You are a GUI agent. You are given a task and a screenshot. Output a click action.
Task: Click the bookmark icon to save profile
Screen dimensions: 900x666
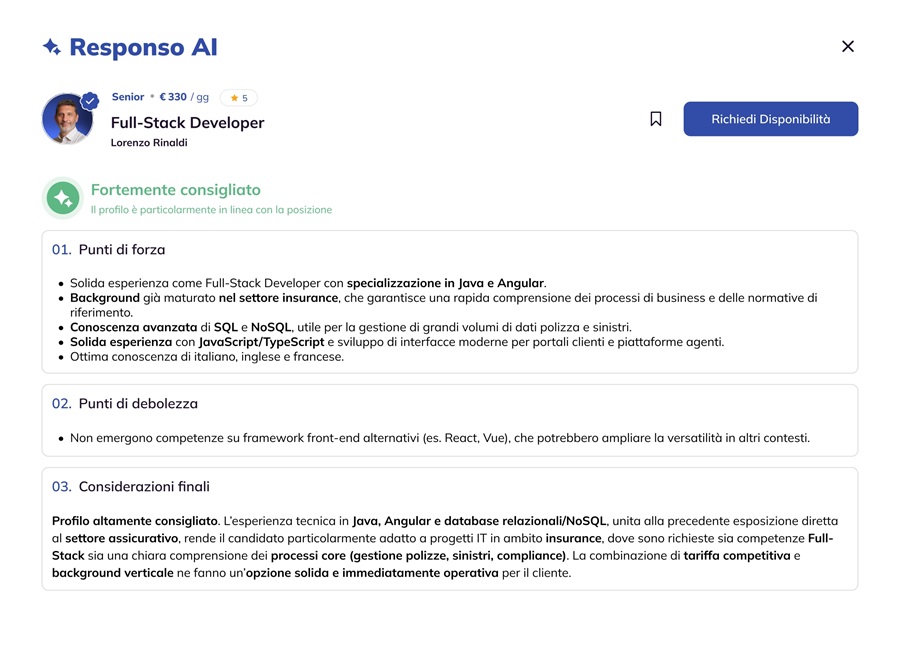(x=656, y=119)
